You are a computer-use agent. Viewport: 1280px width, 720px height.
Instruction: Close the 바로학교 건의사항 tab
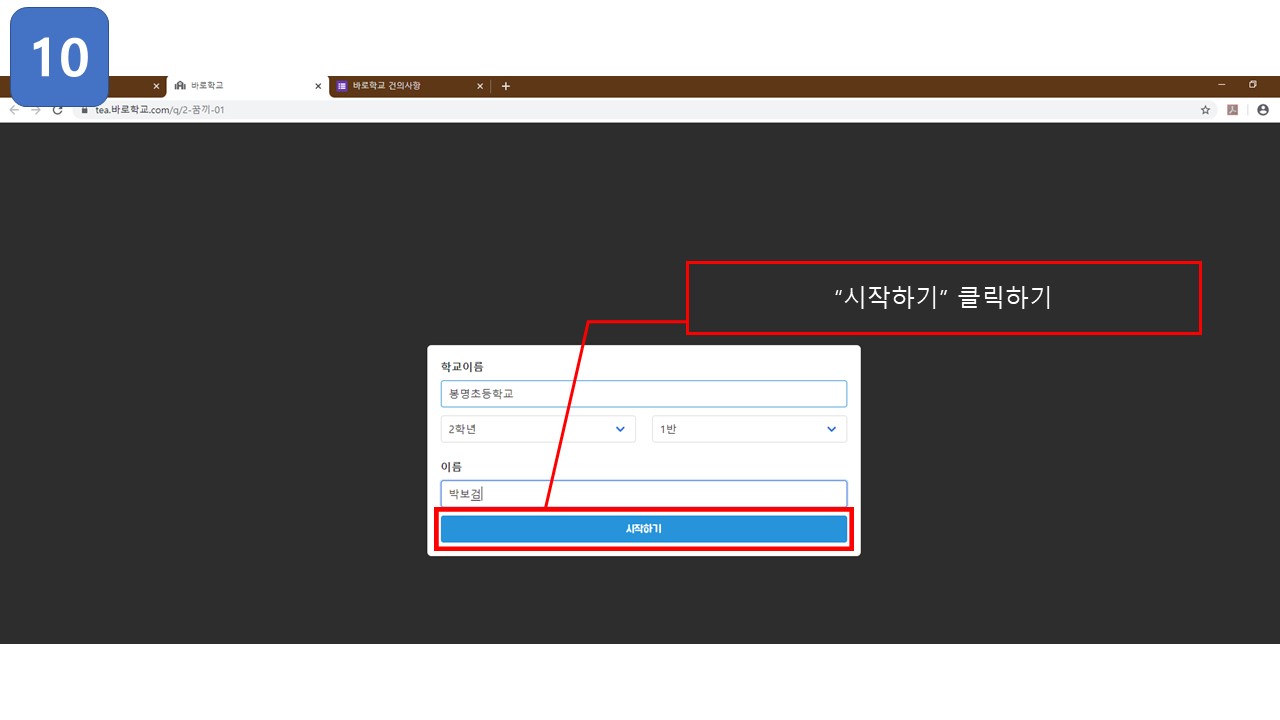480,86
